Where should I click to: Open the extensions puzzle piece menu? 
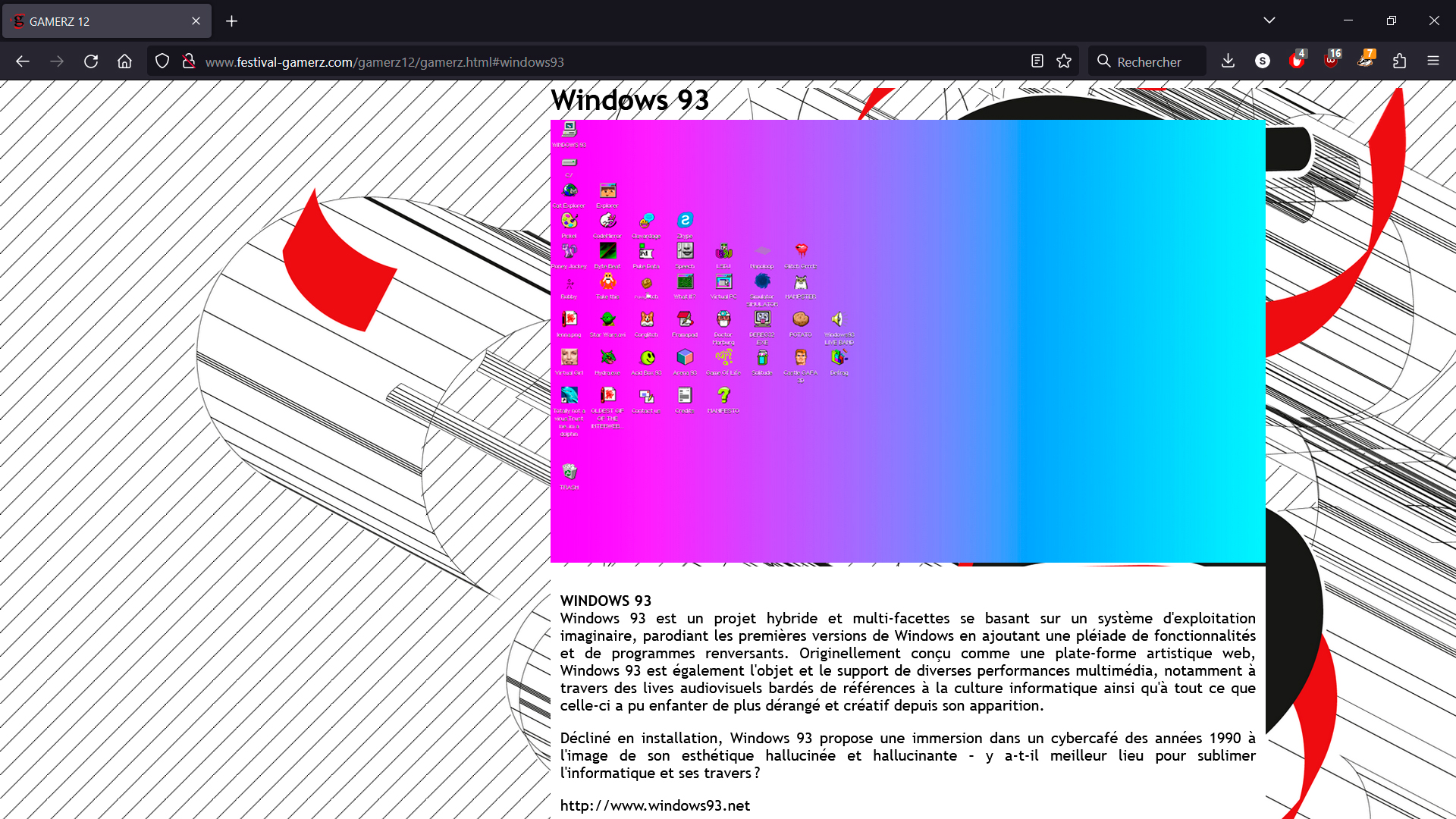click(x=1399, y=61)
